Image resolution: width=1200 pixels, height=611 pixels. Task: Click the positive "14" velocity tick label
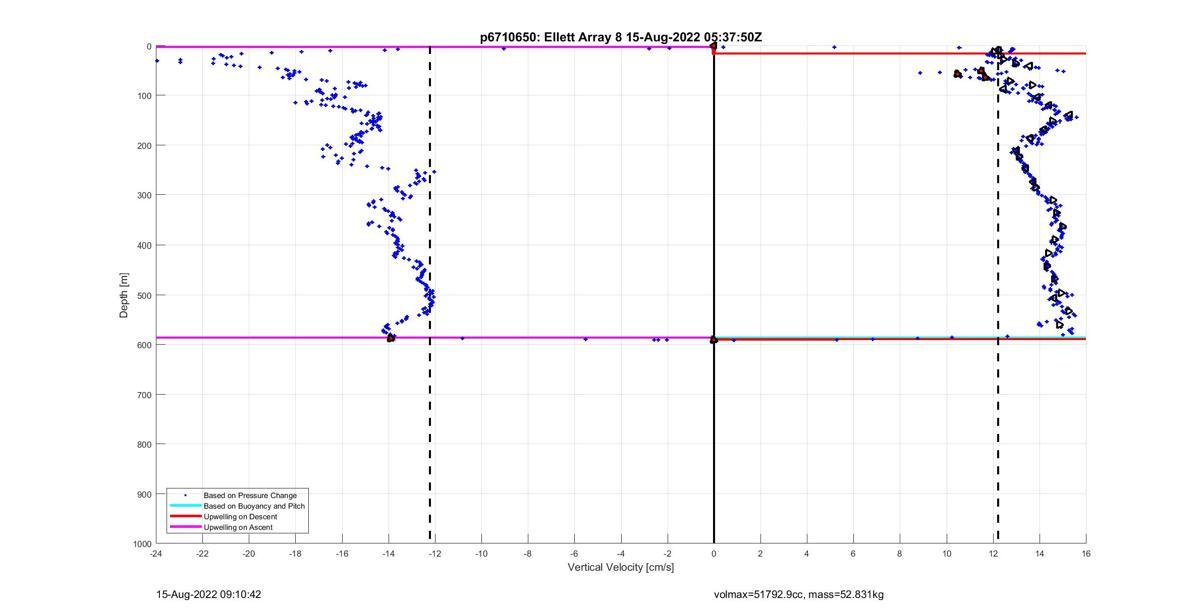coord(1039,553)
